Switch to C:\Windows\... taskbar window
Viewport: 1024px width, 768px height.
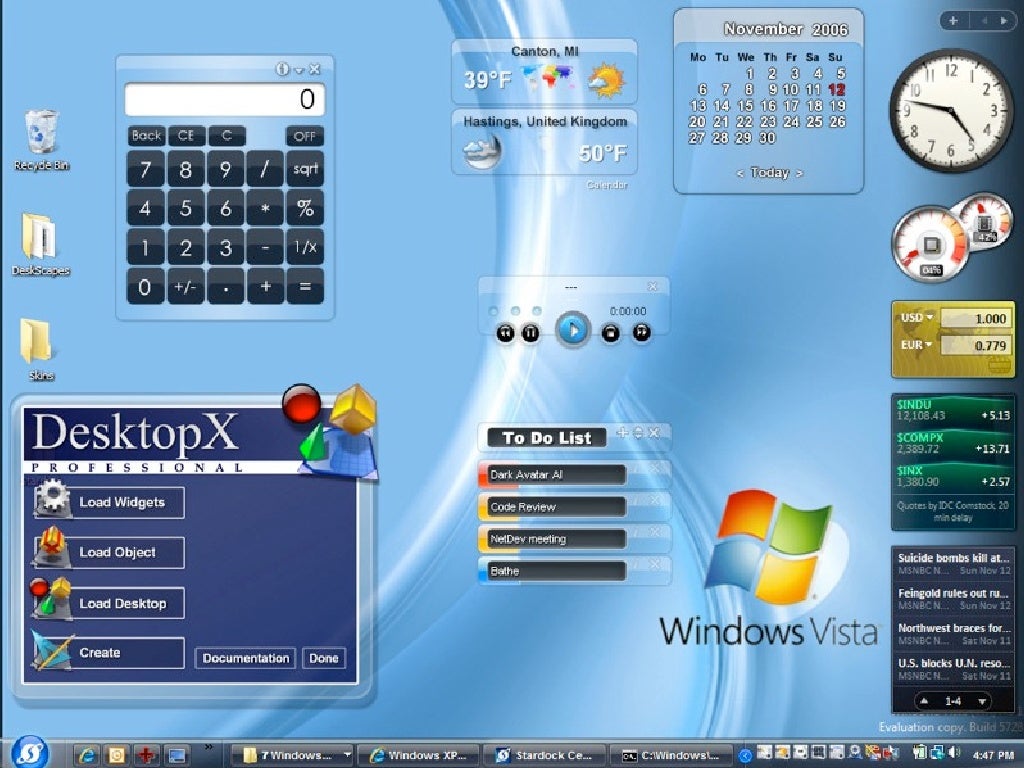click(672, 756)
